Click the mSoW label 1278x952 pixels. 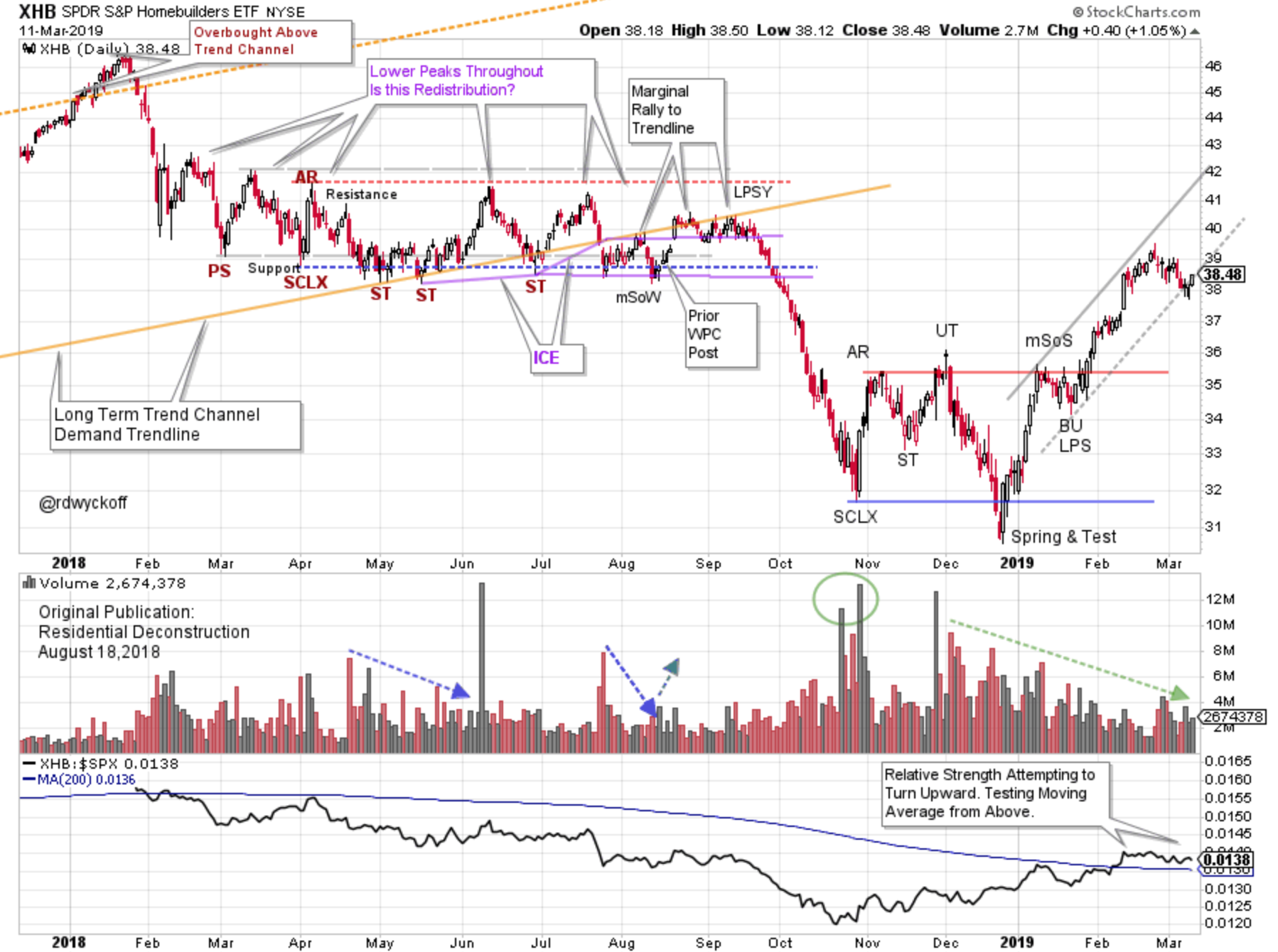(x=638, y=298)
